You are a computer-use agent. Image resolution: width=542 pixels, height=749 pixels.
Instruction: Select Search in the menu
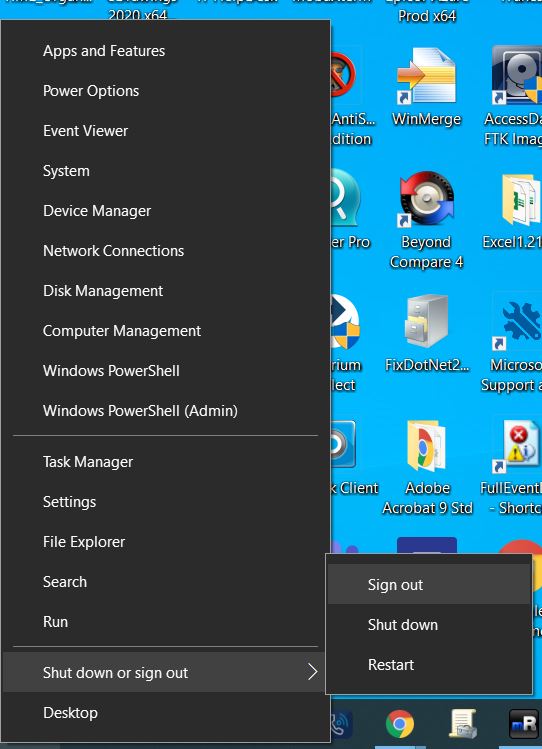[165, 582]
